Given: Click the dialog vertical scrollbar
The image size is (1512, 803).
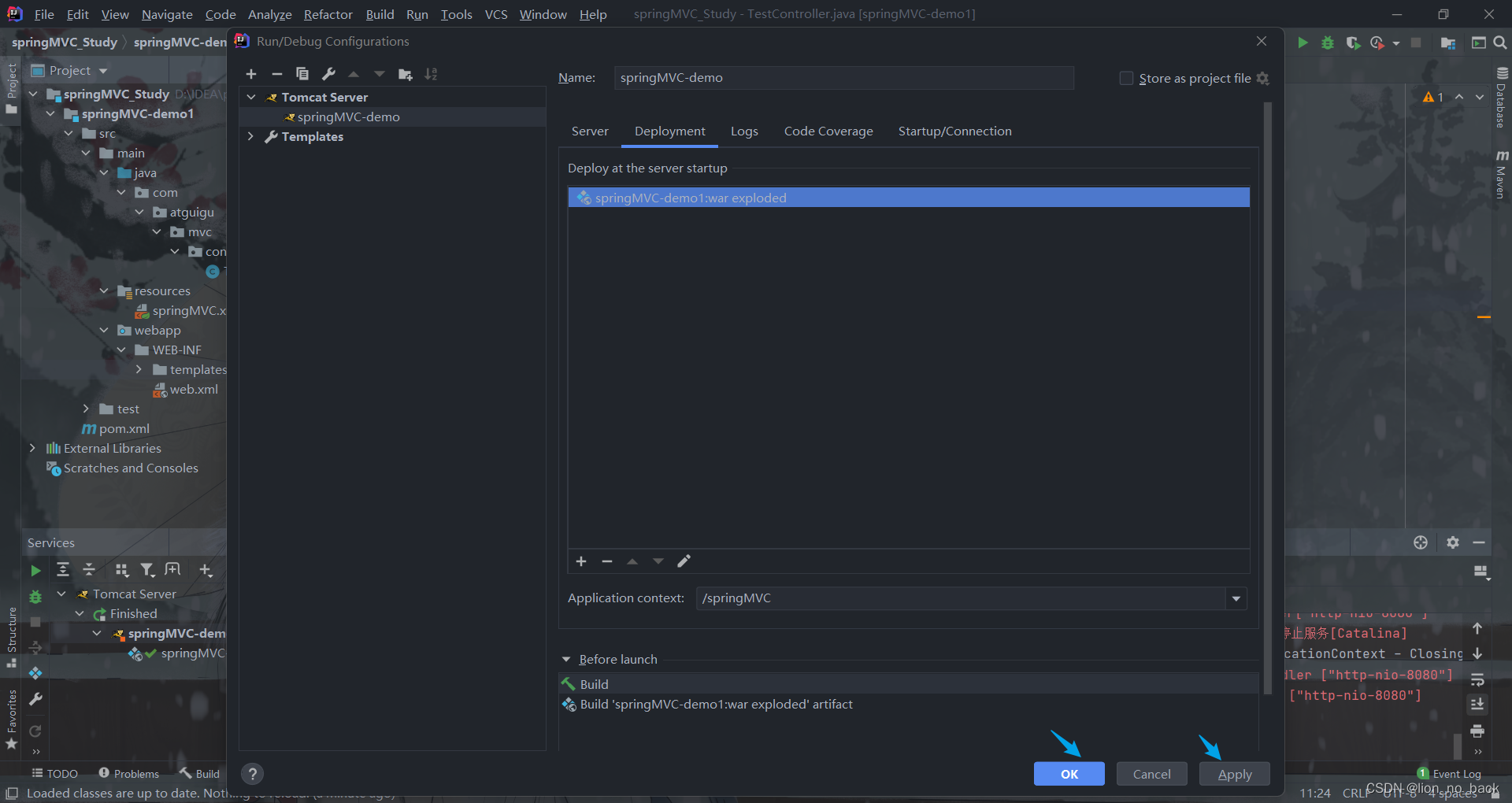Looking at the screenshot, I should pos(1267,398).
